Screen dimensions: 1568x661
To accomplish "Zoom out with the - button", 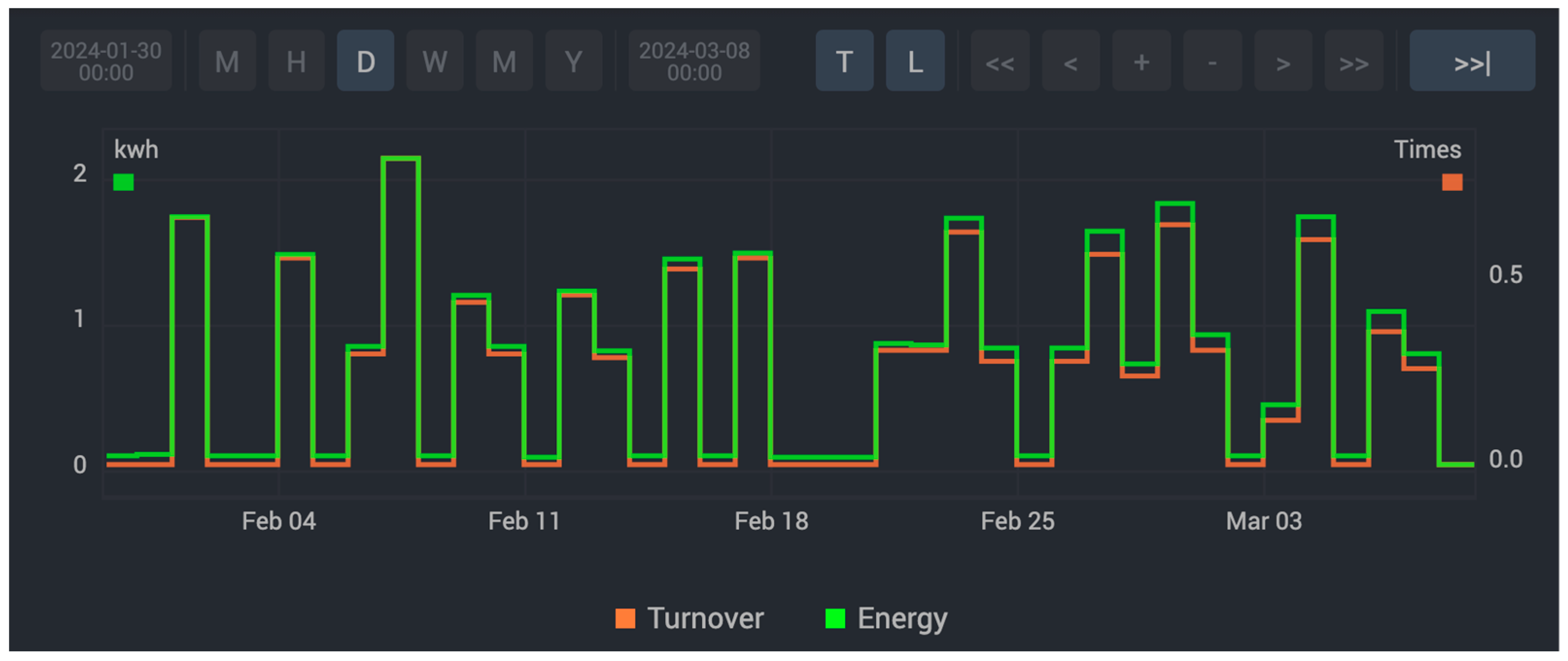I will (x=1212, y=62).
